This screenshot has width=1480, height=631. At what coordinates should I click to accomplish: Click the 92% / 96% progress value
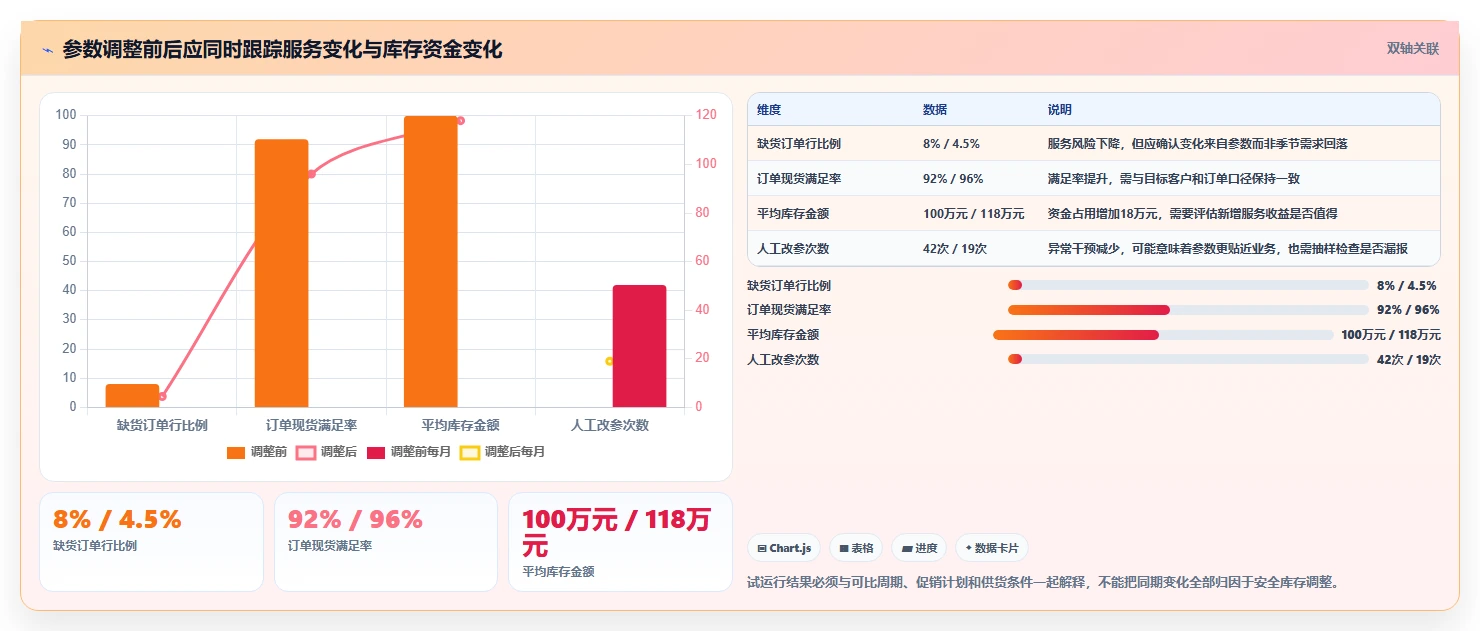point(1409,310)
